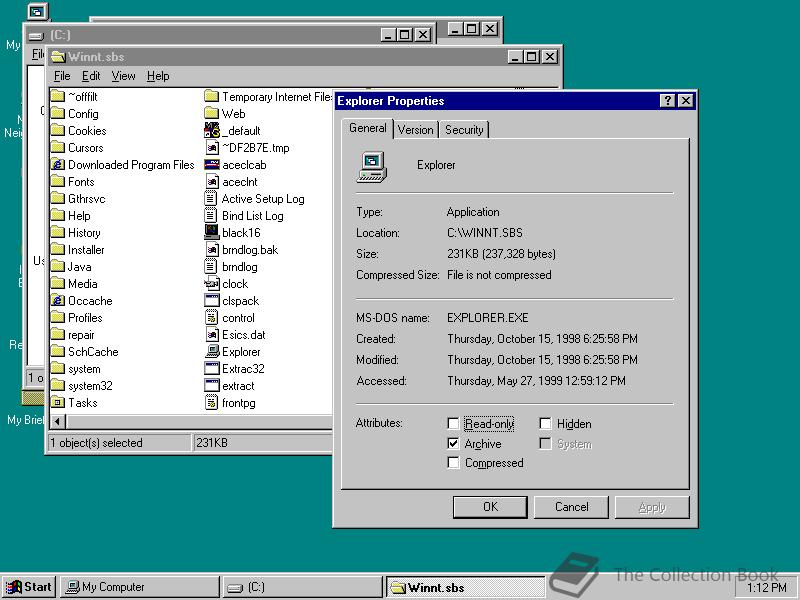
Task: Select the Temporary Internet Files folder name
Action: tap(277, 96)
